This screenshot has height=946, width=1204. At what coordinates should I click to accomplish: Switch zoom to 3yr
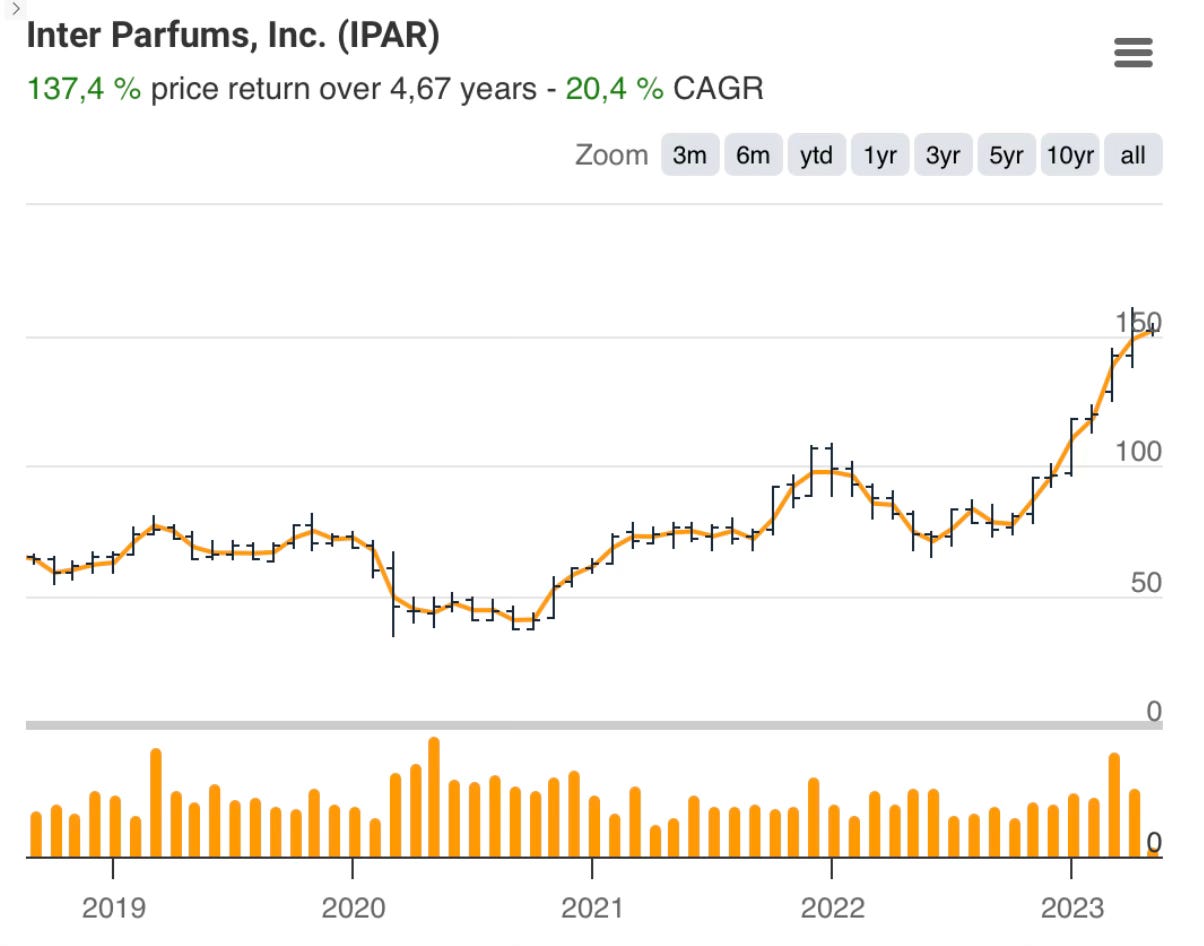pyautogui.click(x=943, y=155)
